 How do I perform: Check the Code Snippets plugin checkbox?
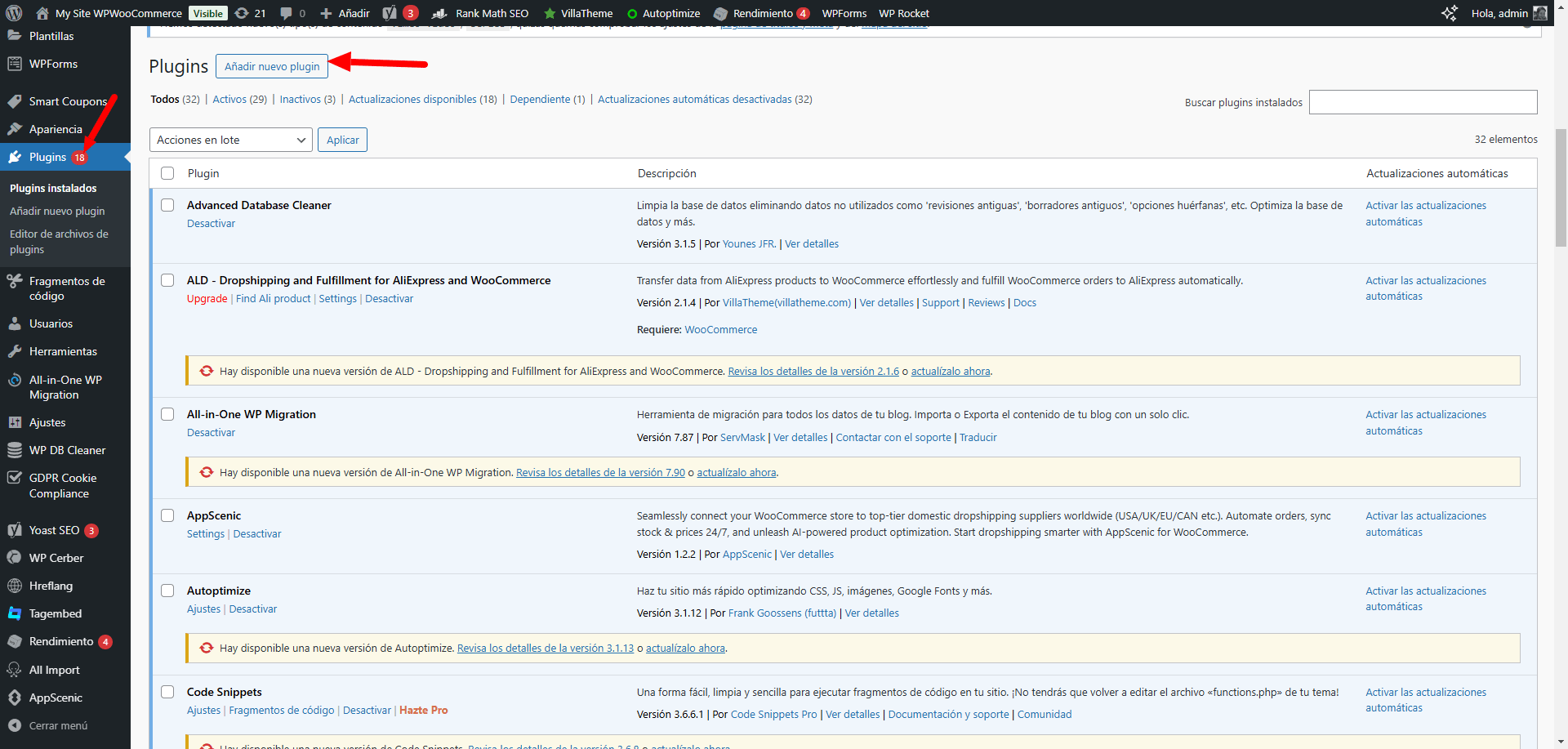tap(167, 692)
